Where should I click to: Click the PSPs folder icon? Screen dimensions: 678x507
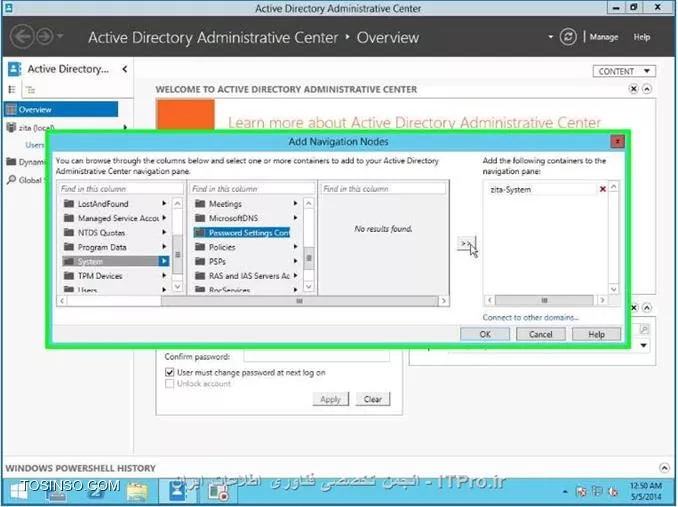point(200,261)
